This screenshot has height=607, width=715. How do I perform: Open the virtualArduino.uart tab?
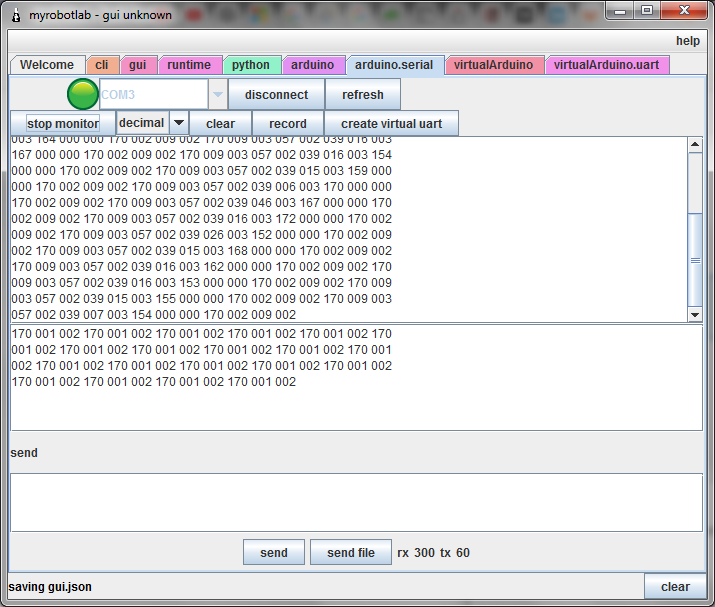606,65
